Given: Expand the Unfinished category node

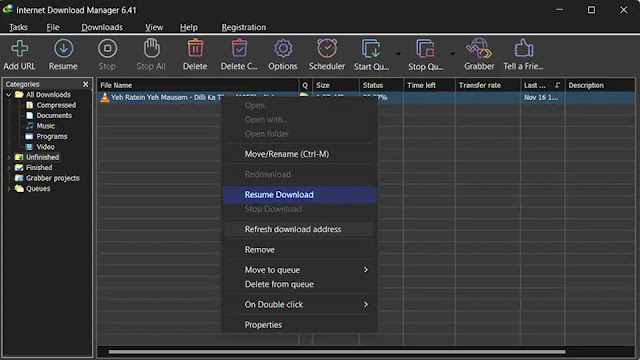Looking at the screenshot, I should point(9,157).
